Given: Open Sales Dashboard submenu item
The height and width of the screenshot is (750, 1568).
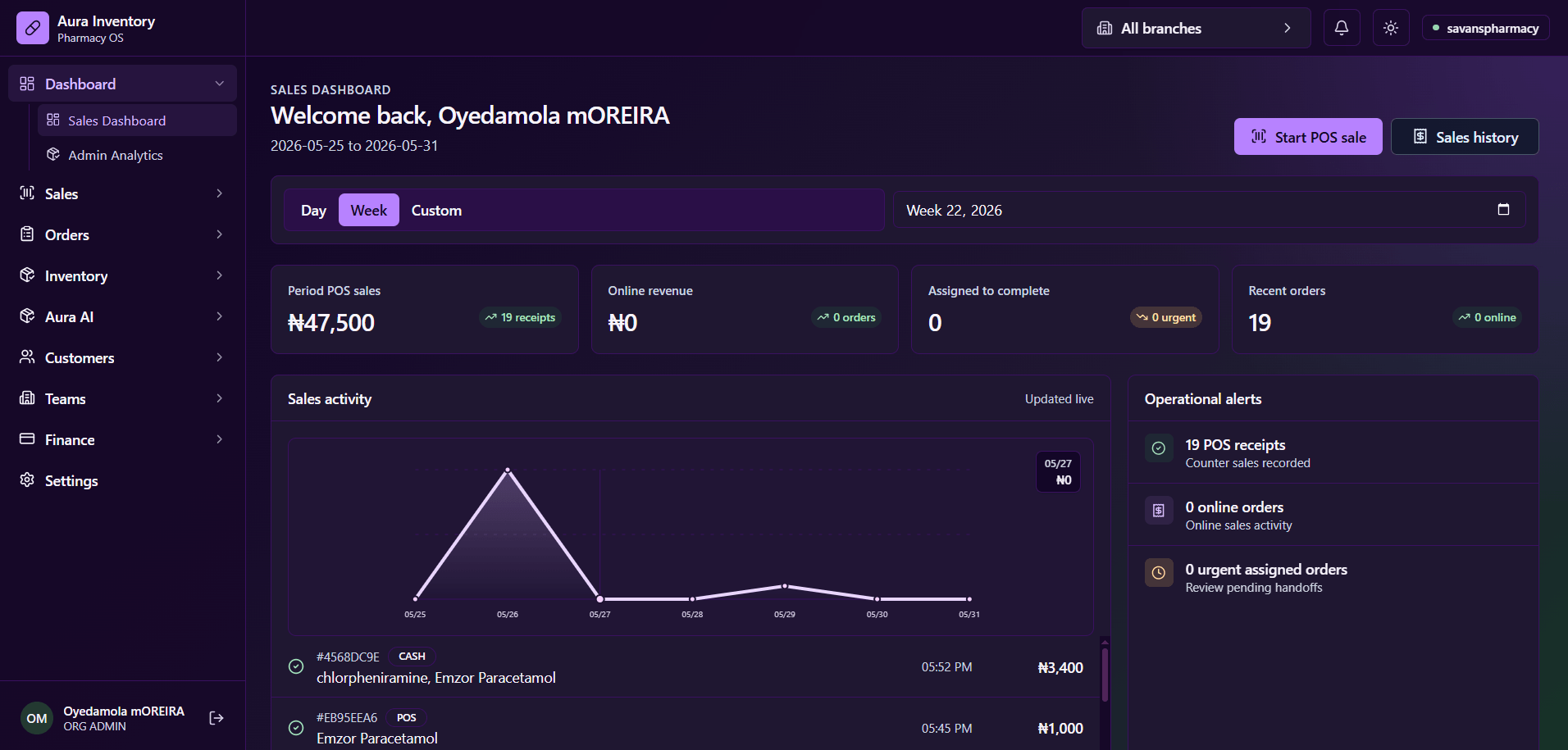Looking at the screenshot, I should [137, 120].
